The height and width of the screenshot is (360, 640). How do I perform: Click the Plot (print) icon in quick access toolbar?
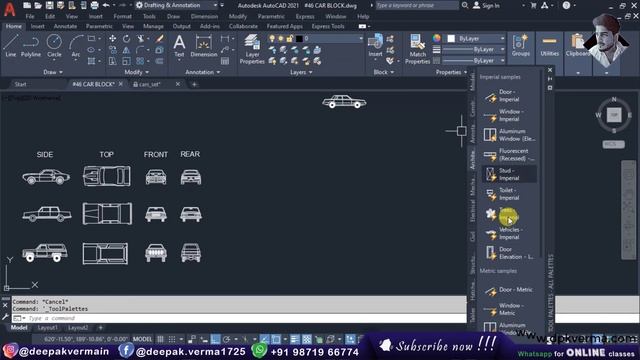click(x=94, y=5)
